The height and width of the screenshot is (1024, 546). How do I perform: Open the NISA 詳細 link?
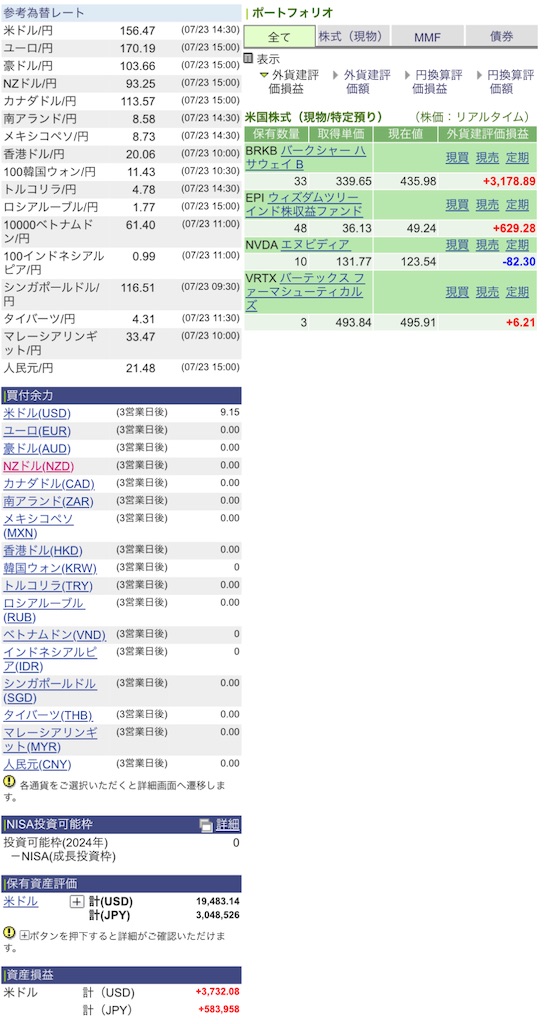tap(227, 825)
